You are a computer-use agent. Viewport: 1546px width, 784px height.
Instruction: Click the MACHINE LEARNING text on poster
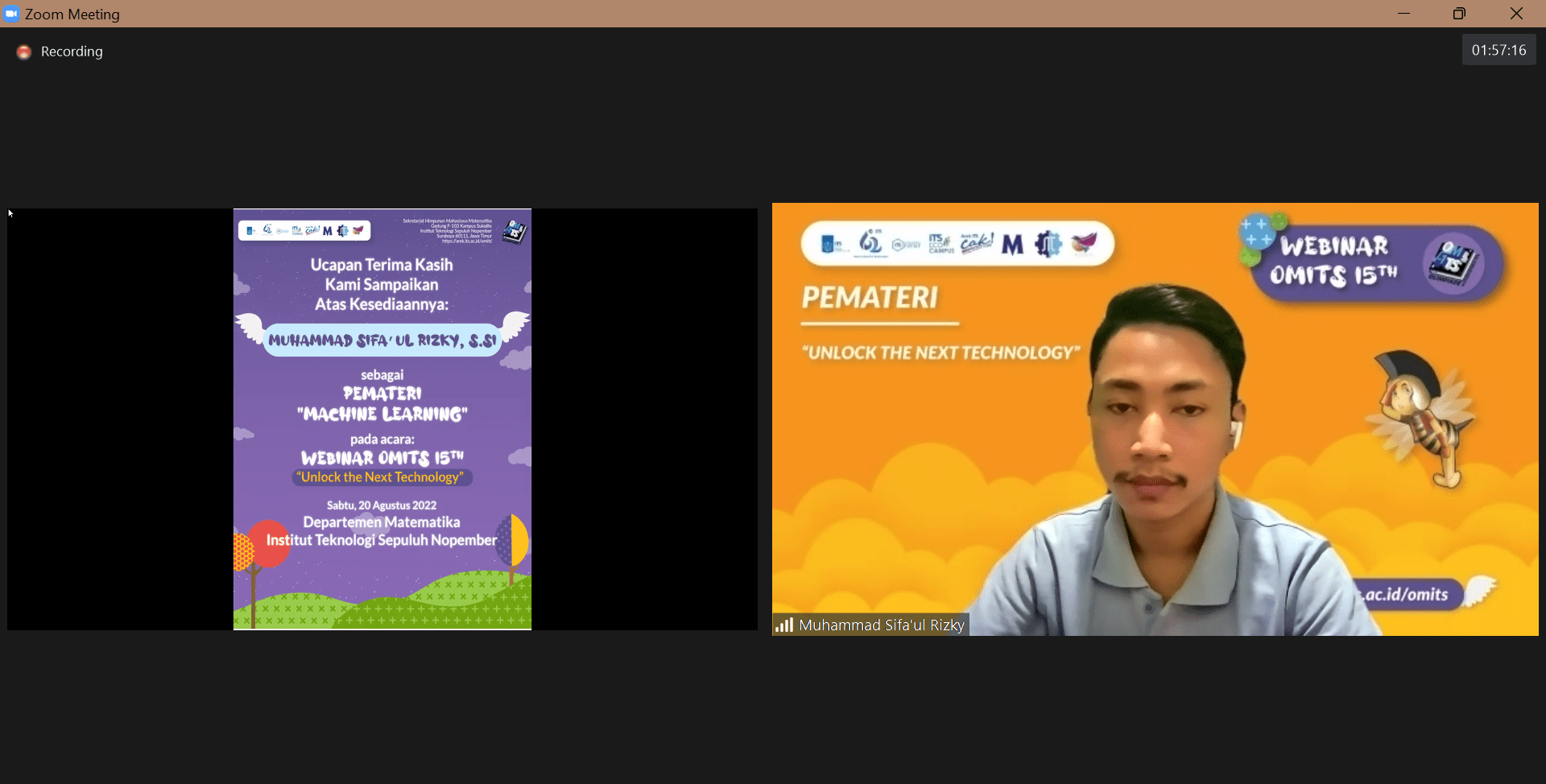coord(382,414)
